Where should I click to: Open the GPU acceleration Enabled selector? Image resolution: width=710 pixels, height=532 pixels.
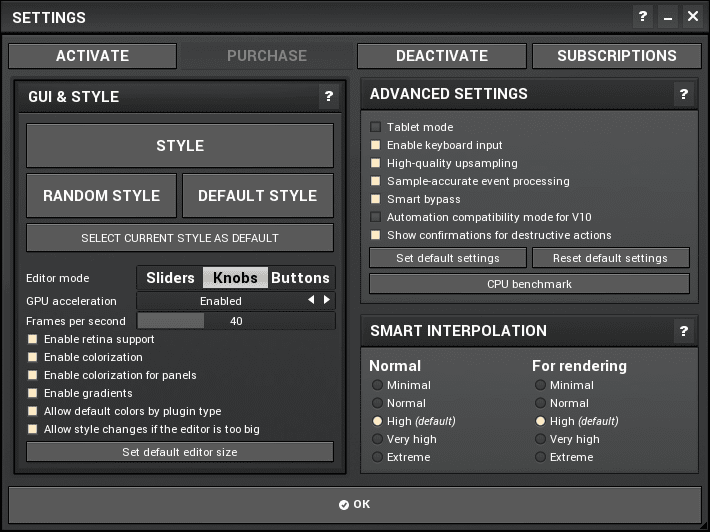pos(220,300)
